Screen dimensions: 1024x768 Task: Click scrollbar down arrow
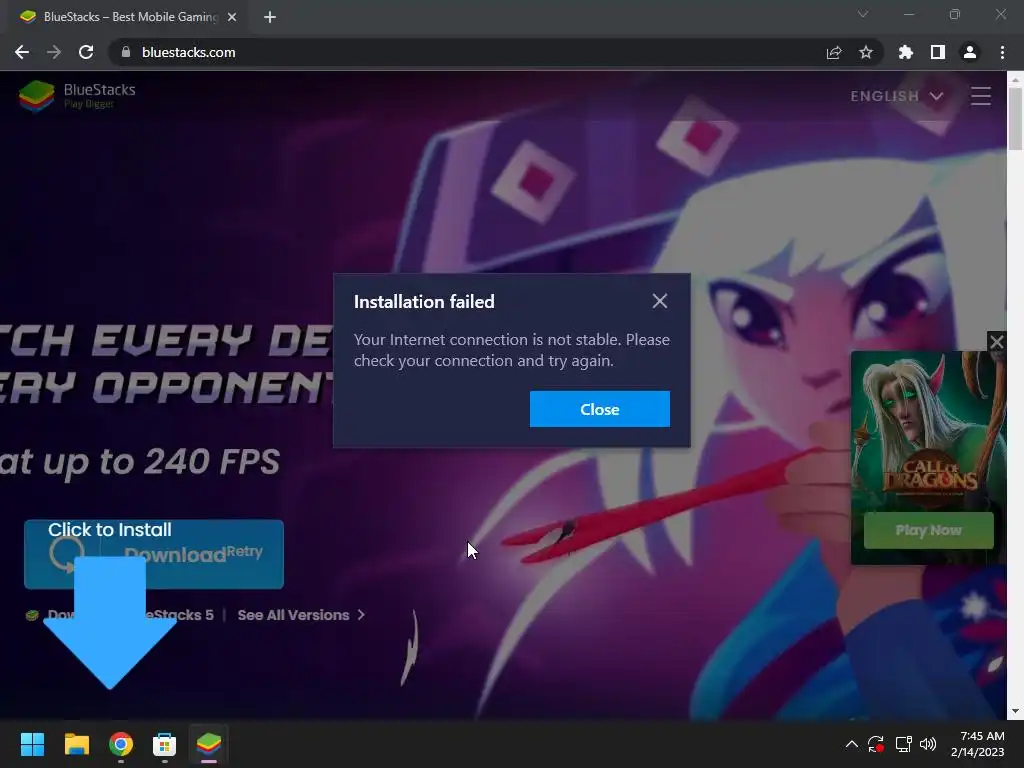point(1016,711)
